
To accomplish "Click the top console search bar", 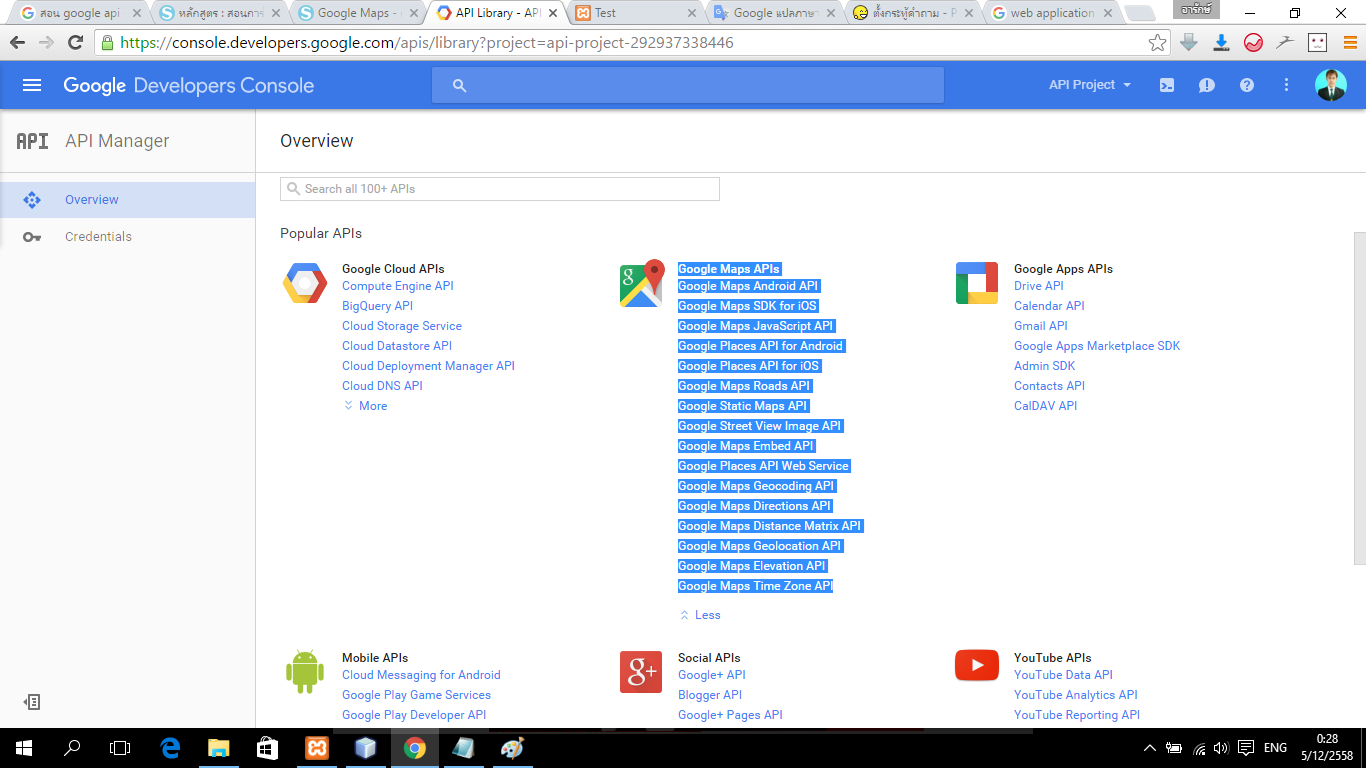I will click(688, 85).
